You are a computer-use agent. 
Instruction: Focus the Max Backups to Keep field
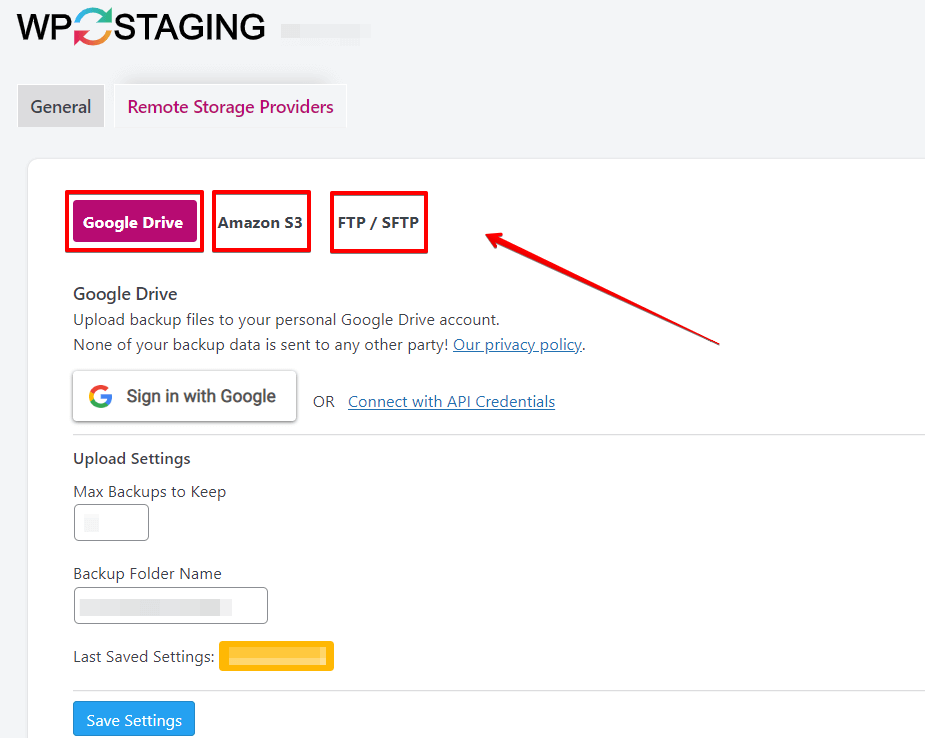pyautogui.click(x=111, y=523)
